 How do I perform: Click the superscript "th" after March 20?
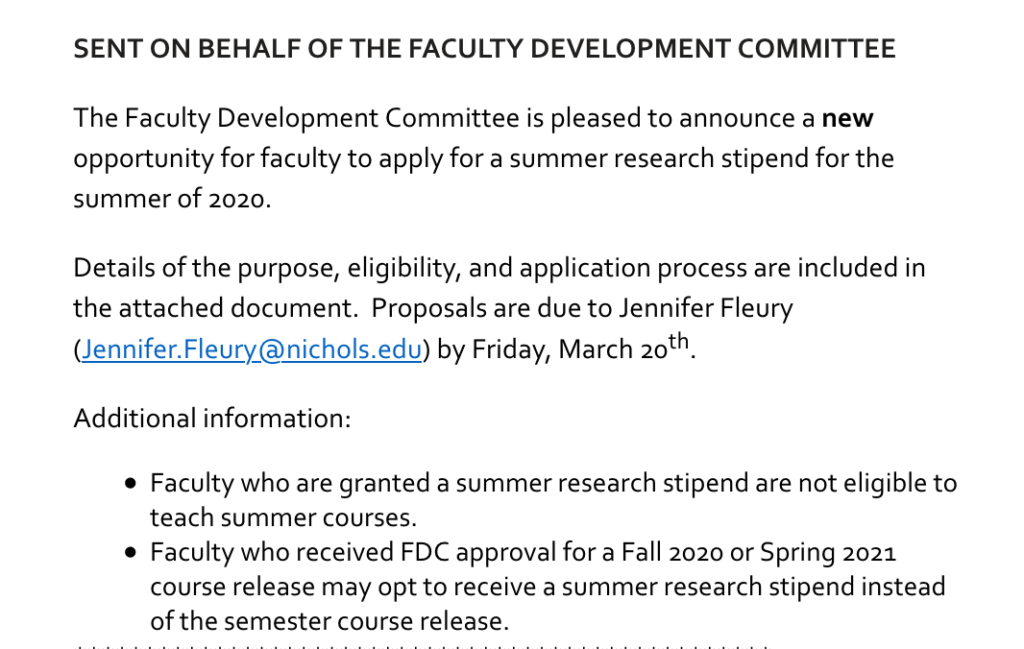[x=679, y=342]
